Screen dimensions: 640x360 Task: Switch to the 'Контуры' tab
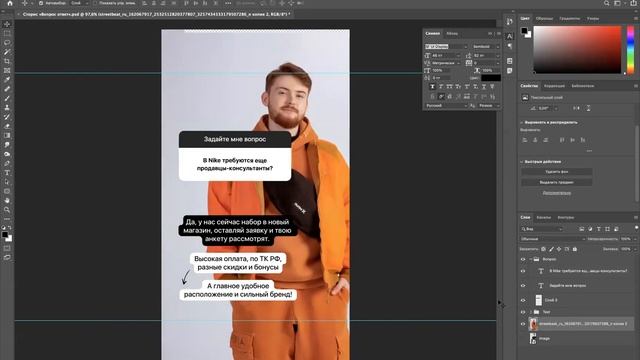(x=566, y=218)
